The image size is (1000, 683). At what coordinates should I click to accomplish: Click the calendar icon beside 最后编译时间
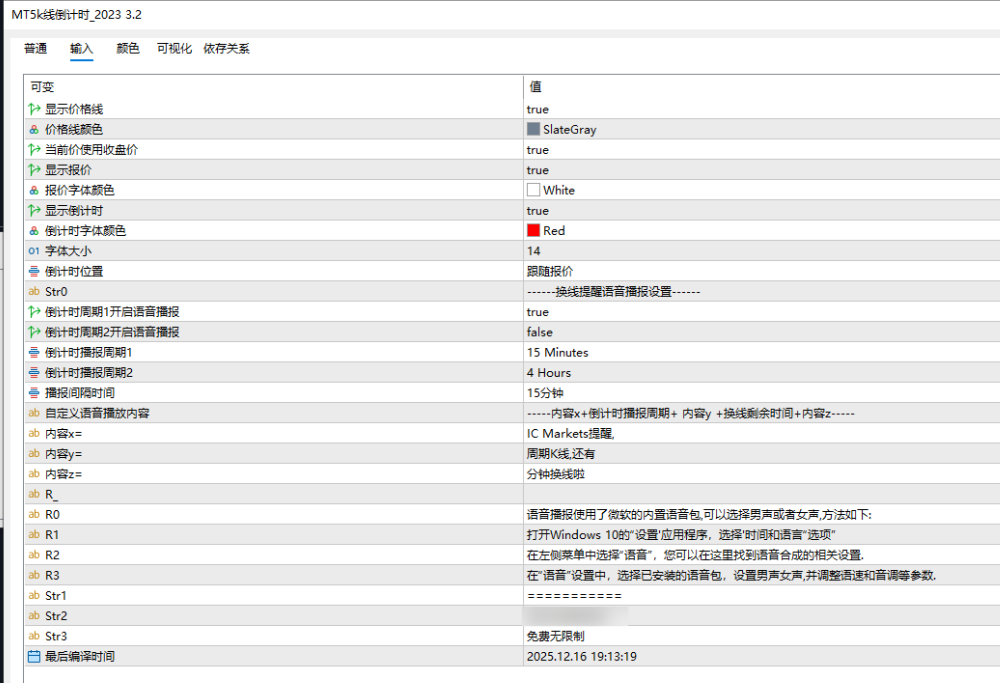34,656
